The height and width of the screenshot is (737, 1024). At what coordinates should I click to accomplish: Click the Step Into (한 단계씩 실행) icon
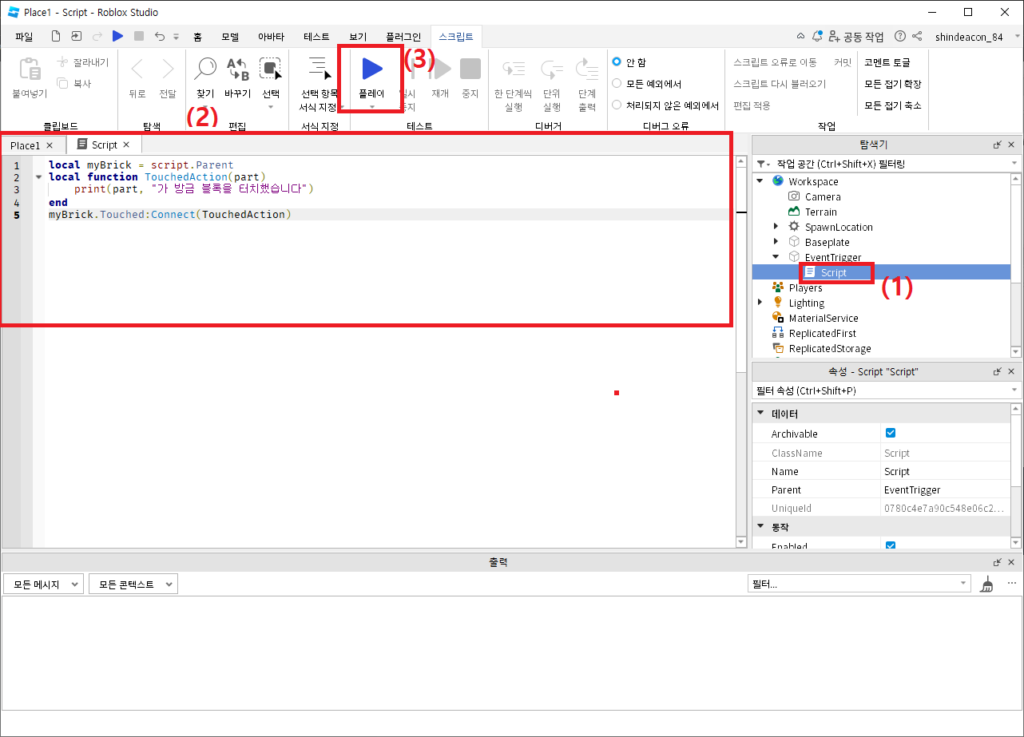click(514, 69)
